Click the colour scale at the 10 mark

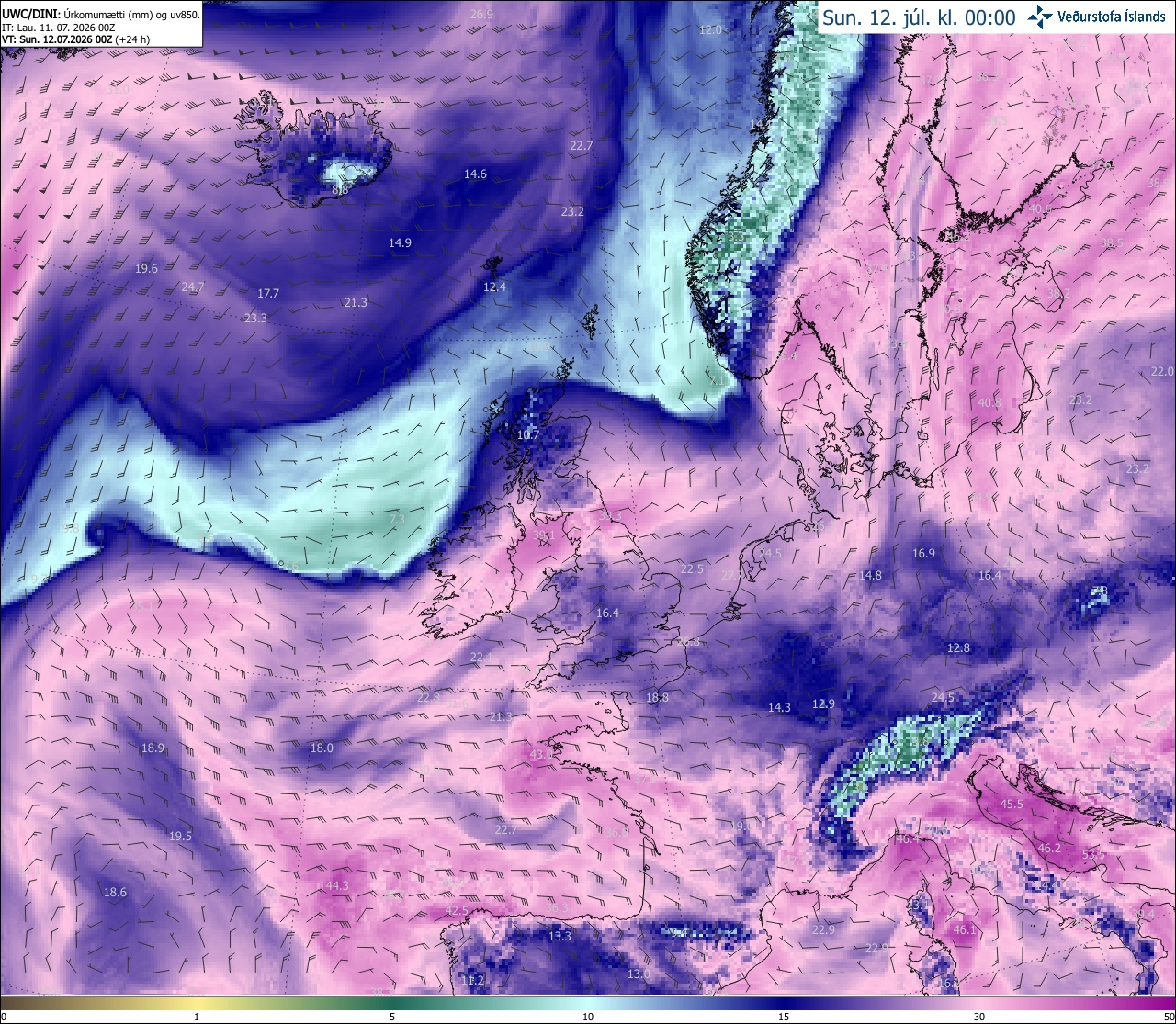coord(588,1017)
